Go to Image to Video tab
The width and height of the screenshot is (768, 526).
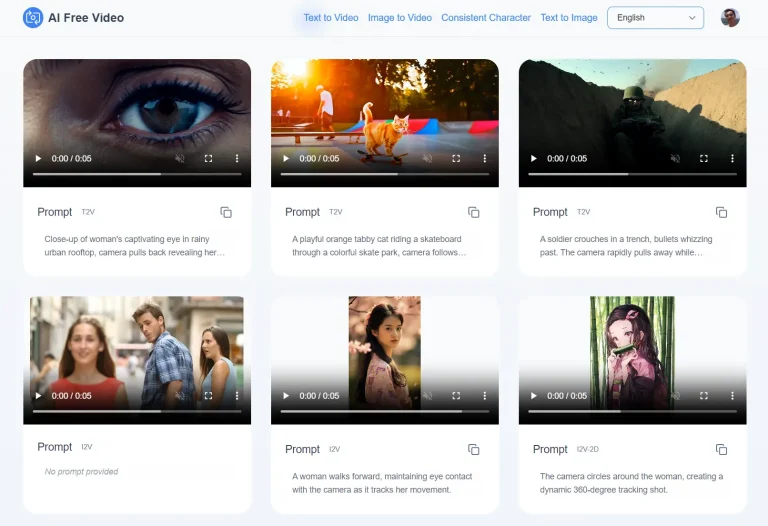pyautogui.click(x=400, y=18)
